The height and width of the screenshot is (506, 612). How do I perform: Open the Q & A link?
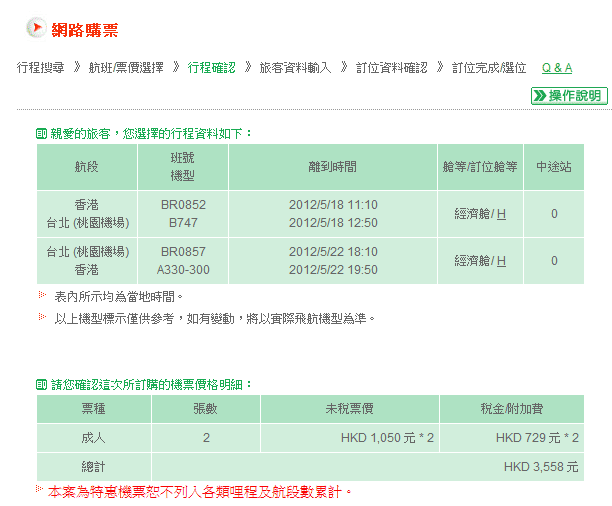click(x=557, y=68)
